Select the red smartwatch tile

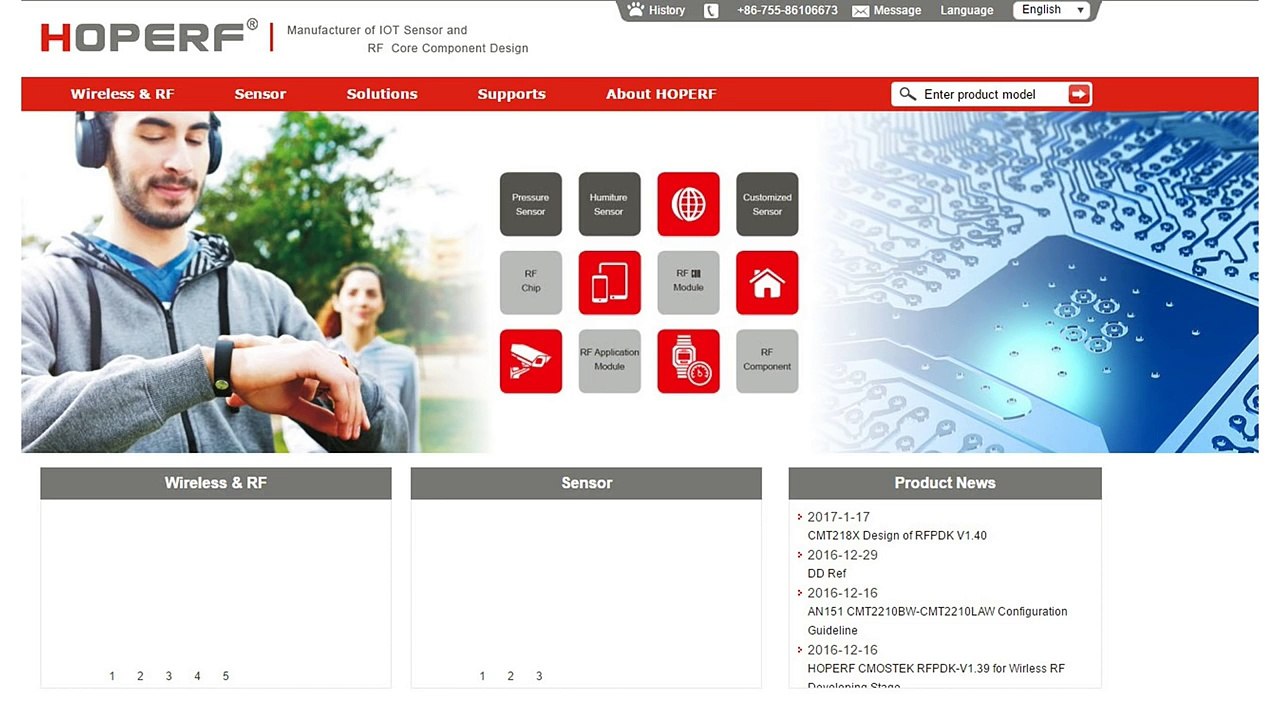tap(688, 361)
